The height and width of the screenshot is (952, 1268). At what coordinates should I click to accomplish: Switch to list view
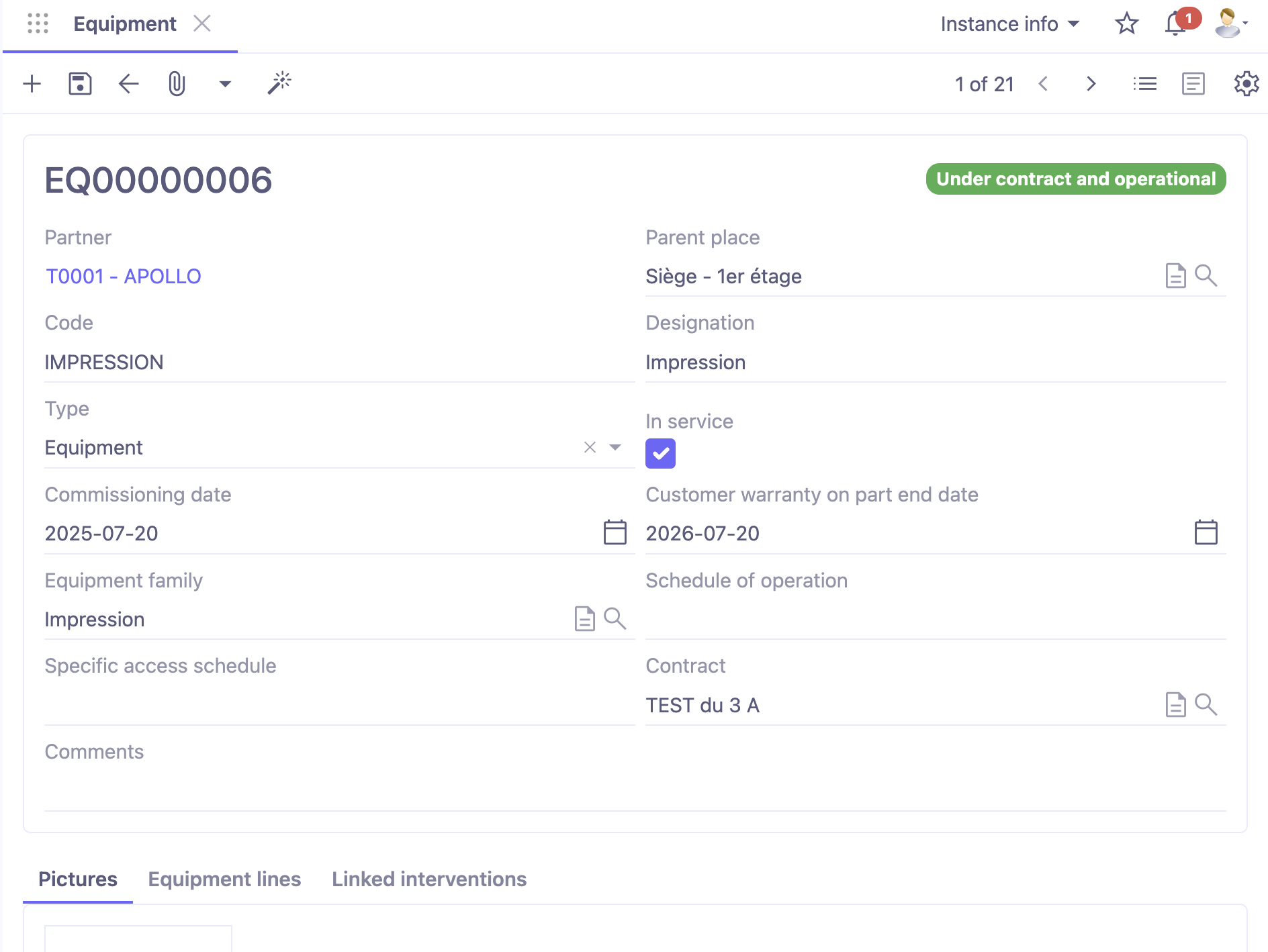tap(1144, 84)
